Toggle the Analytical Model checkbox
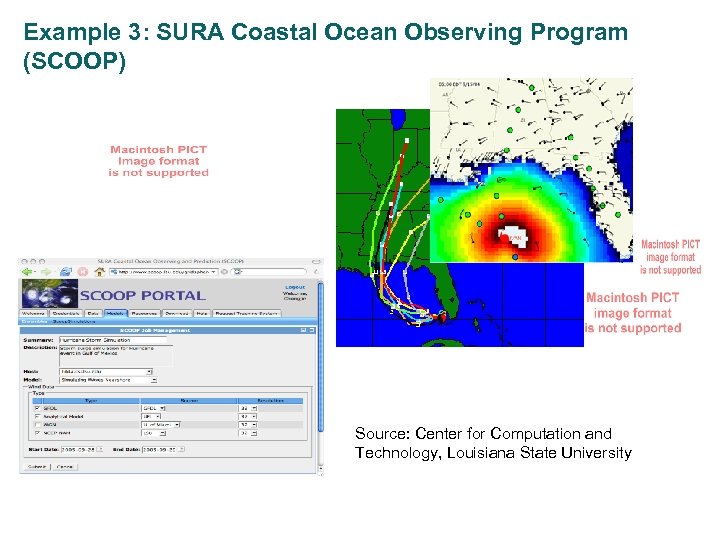 [37, 416]
